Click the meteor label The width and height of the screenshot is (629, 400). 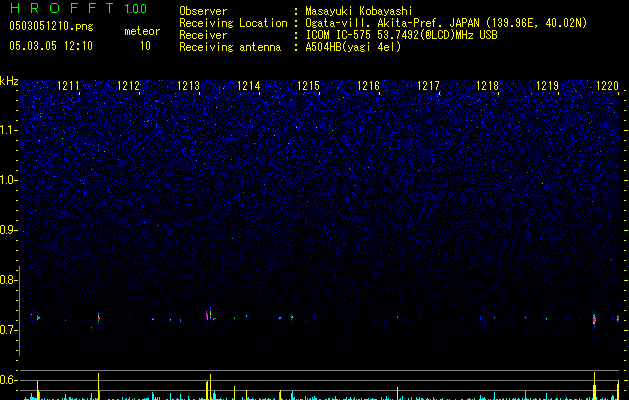142,31
